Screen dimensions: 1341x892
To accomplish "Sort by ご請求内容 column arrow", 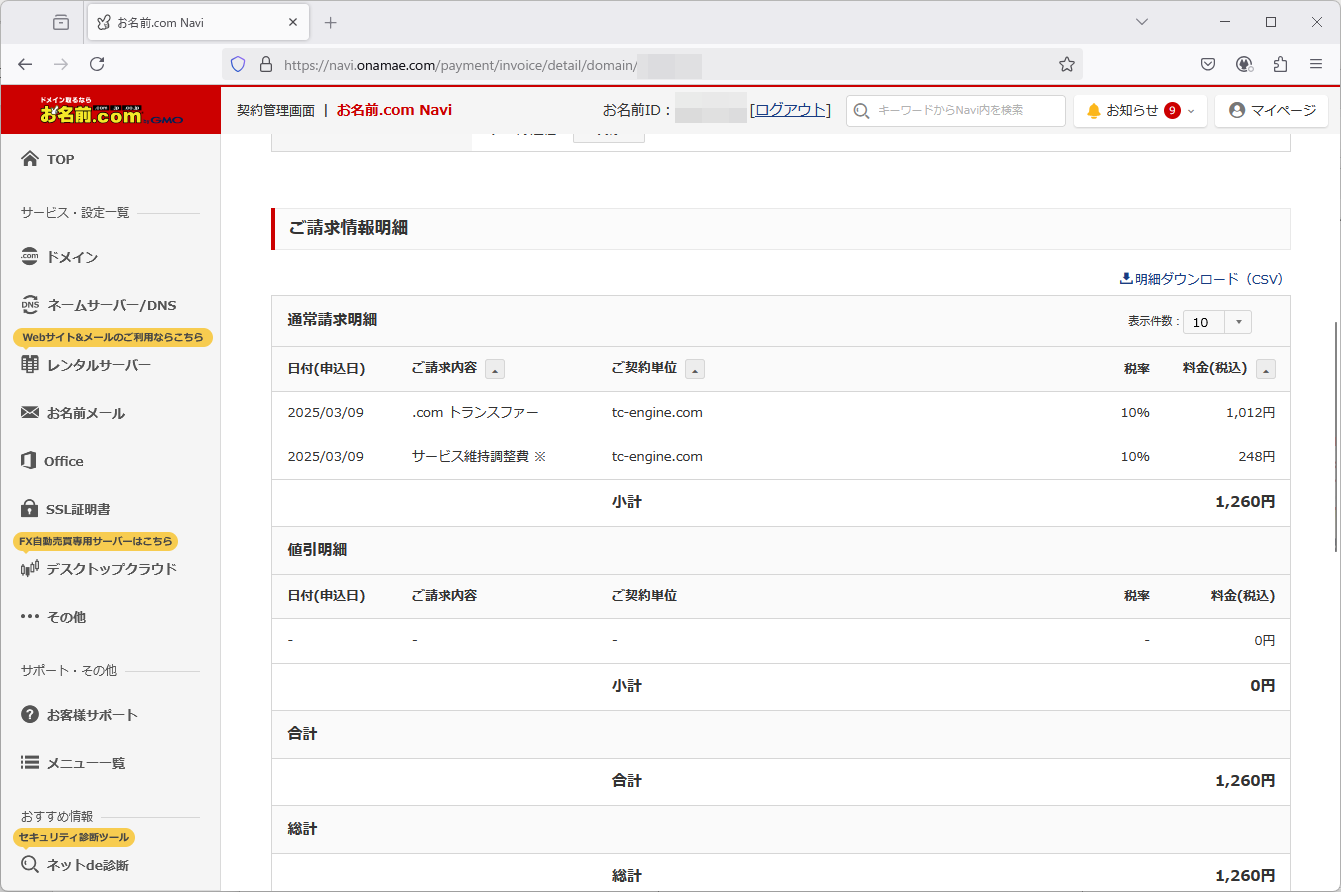I will pyautogui.click(x=495, y=369).
